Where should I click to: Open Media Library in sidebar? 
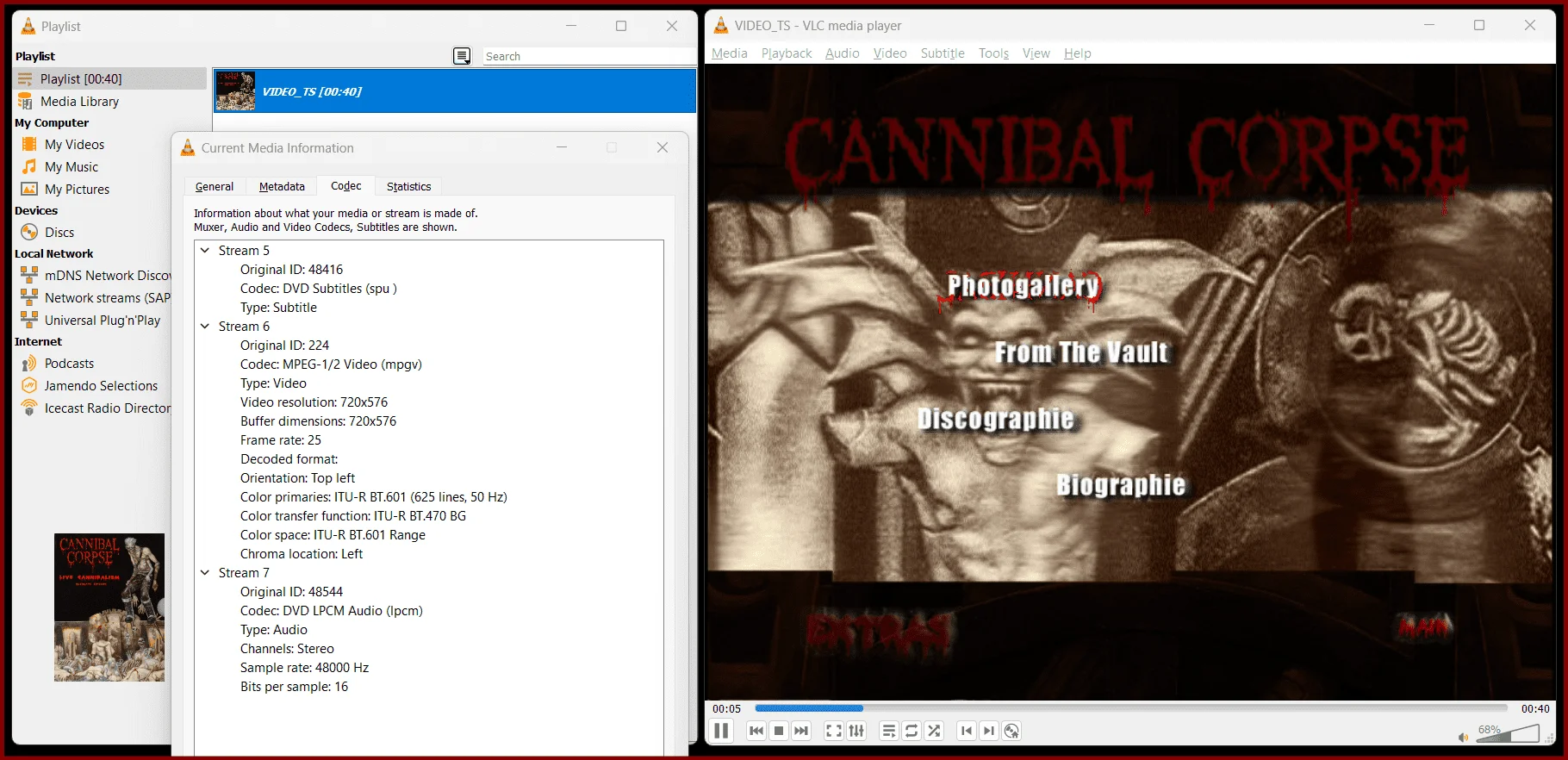(x=79, y=101)
